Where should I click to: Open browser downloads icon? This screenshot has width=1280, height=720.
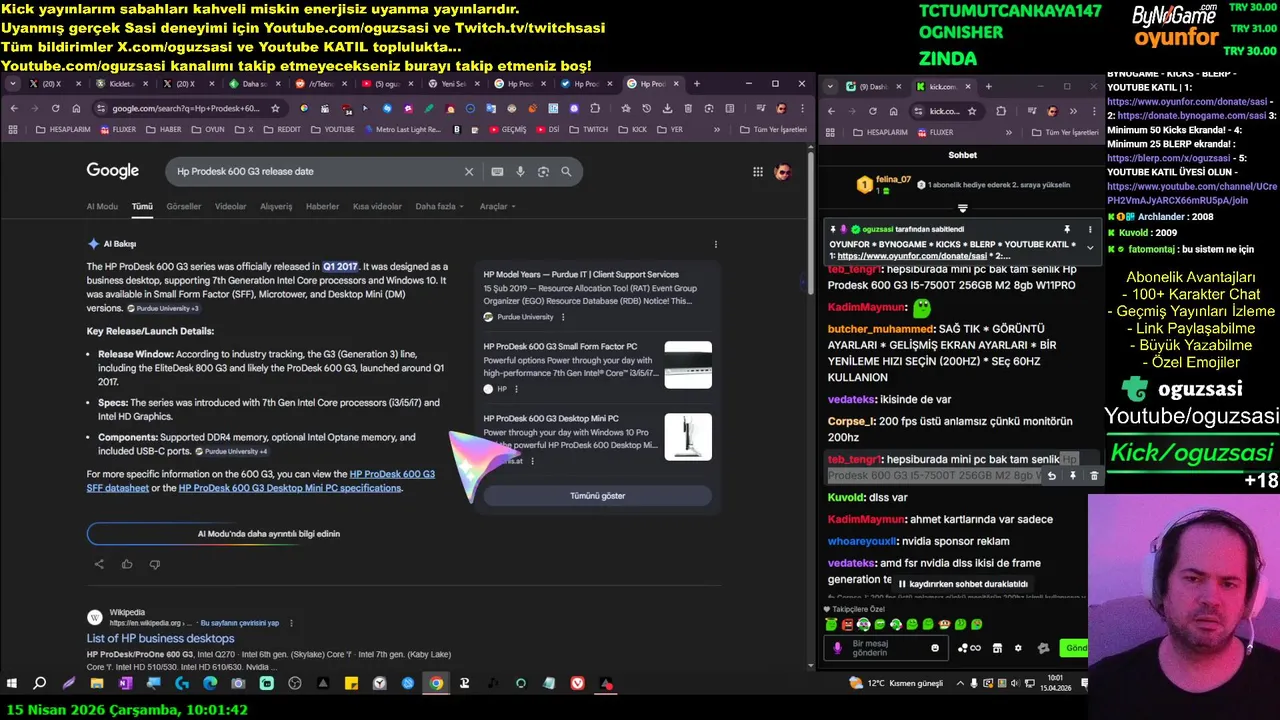[x=667, y=108]
